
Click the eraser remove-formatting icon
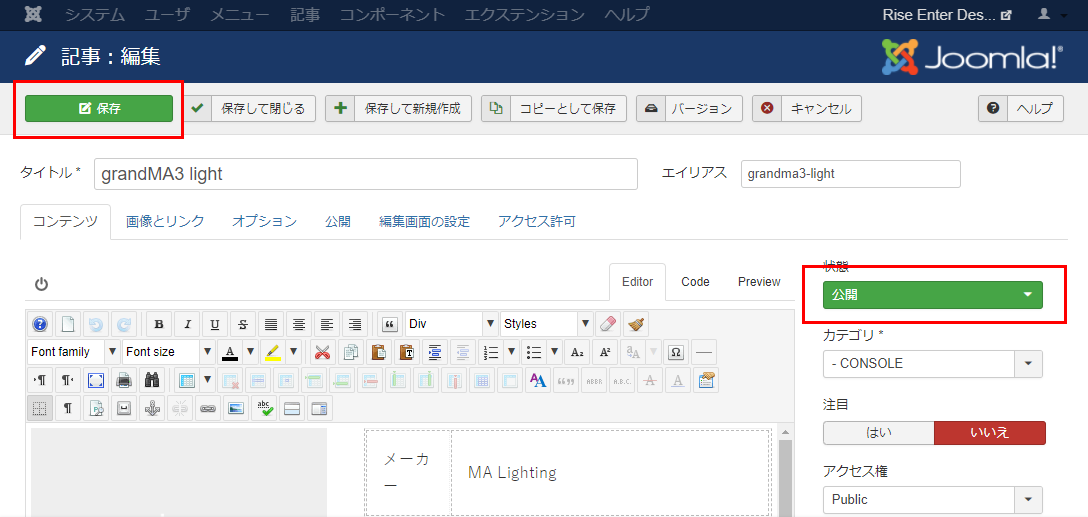pos(607,324)
